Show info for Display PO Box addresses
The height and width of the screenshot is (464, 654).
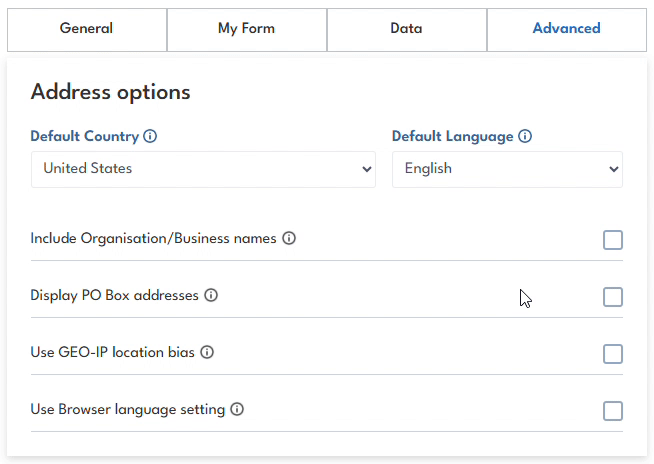(x=211, y=295)
